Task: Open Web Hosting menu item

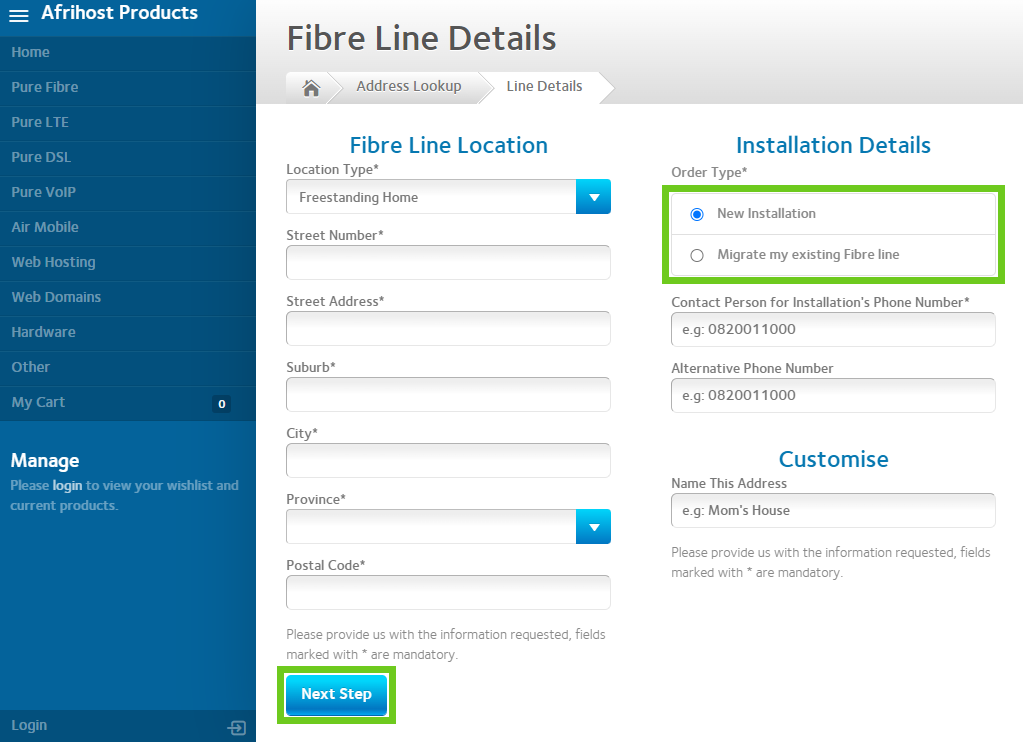Action: click(54, 262)
